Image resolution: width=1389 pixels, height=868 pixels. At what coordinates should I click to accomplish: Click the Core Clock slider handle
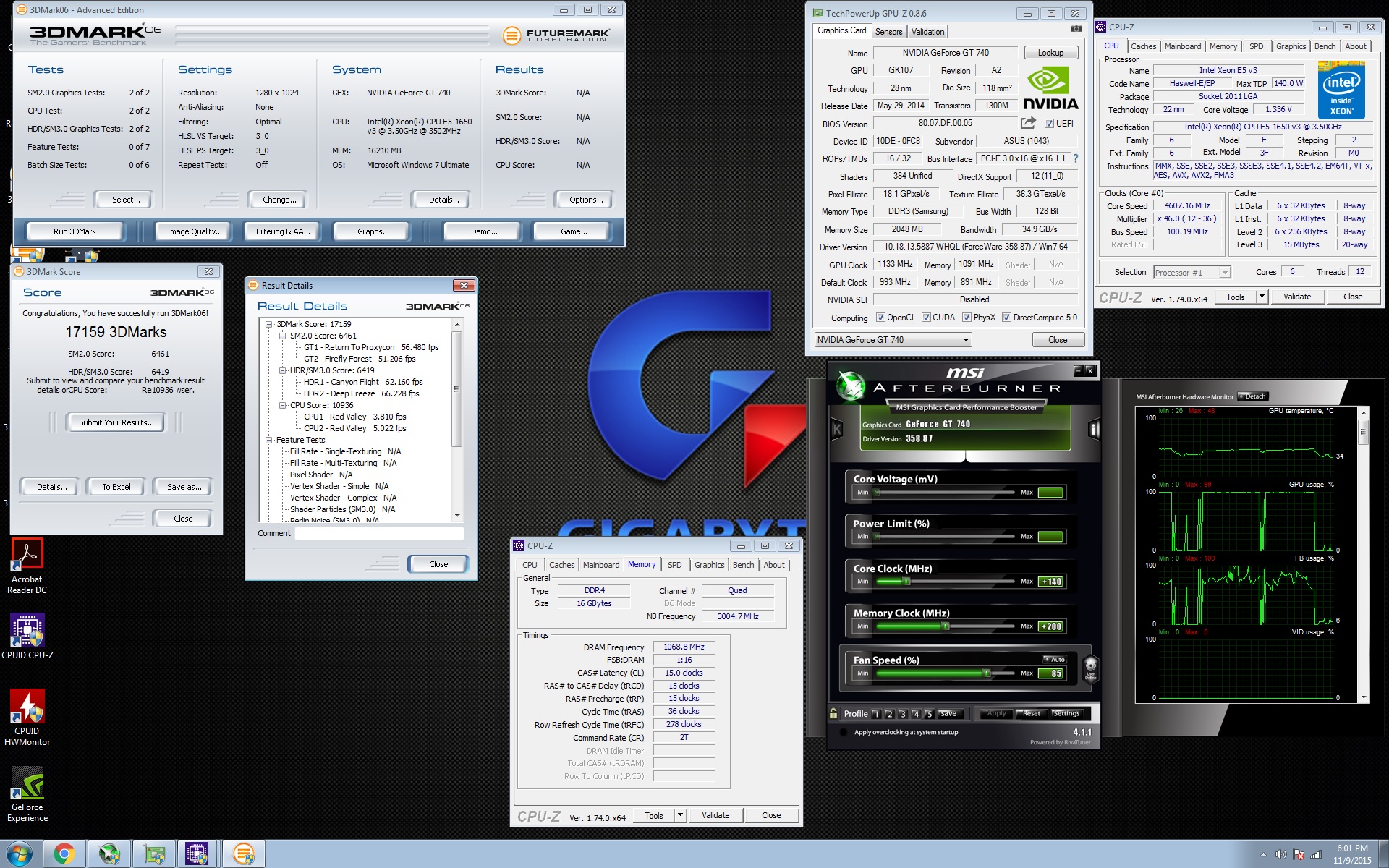pyautogui.click(x=906, y=582)
